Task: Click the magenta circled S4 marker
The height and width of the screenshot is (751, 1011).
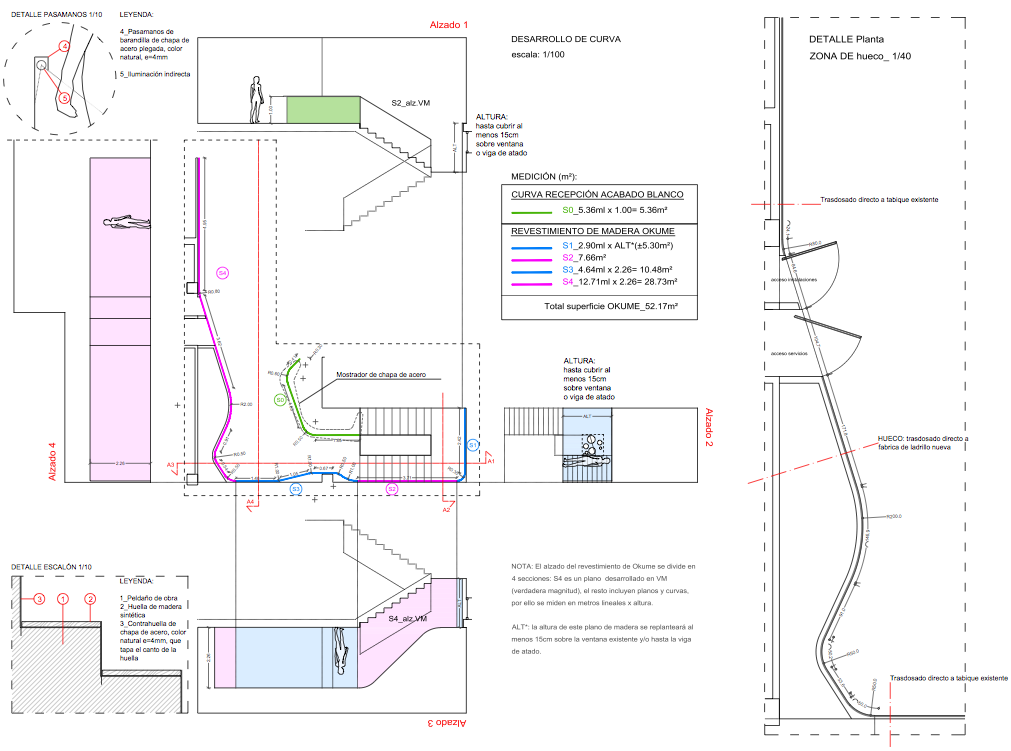Action: click(x=223, y=273)
